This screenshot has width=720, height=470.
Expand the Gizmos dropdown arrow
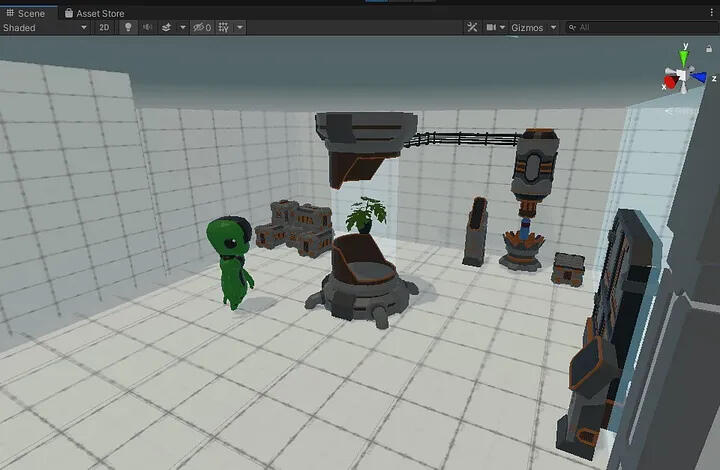tap(552, 28)
